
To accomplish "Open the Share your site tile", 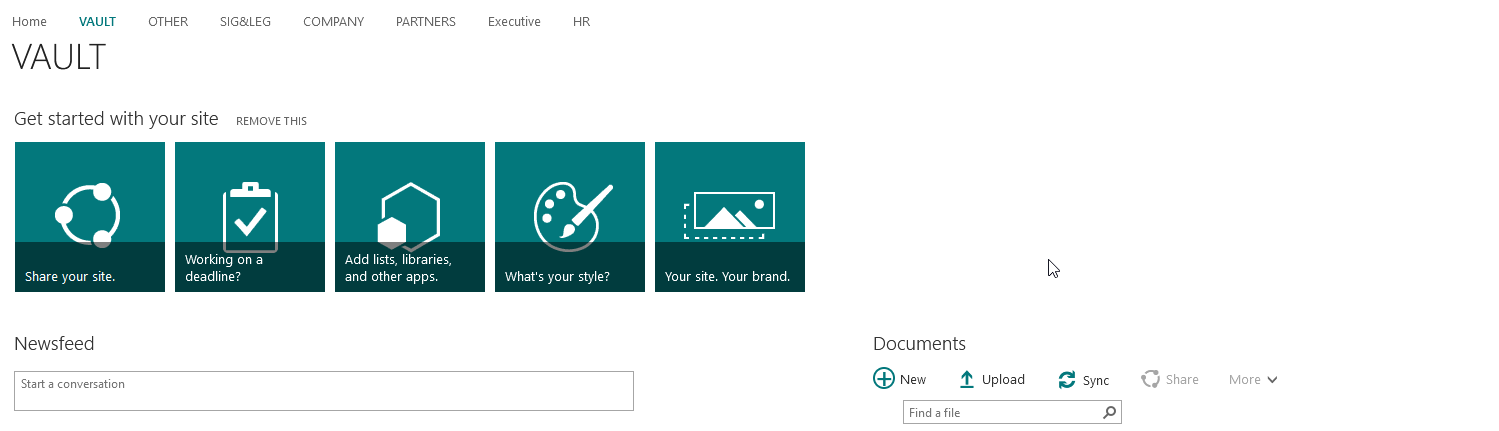I will coord(90,217).
